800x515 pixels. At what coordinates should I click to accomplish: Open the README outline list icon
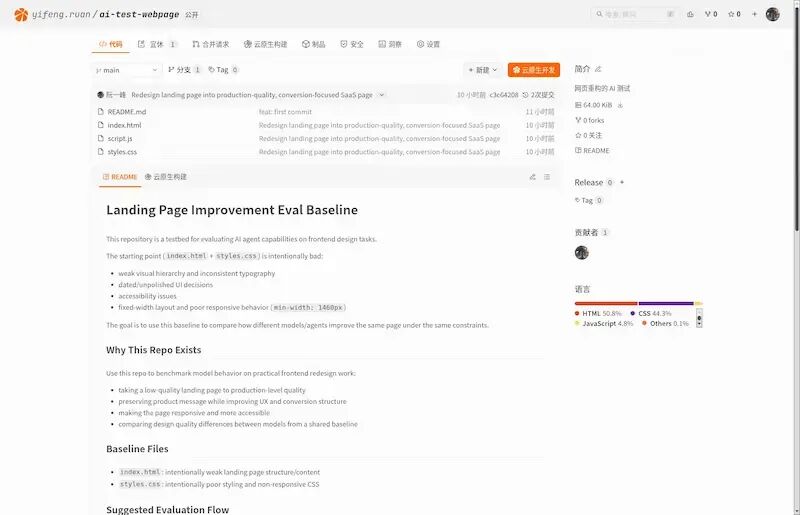[547, 177]
